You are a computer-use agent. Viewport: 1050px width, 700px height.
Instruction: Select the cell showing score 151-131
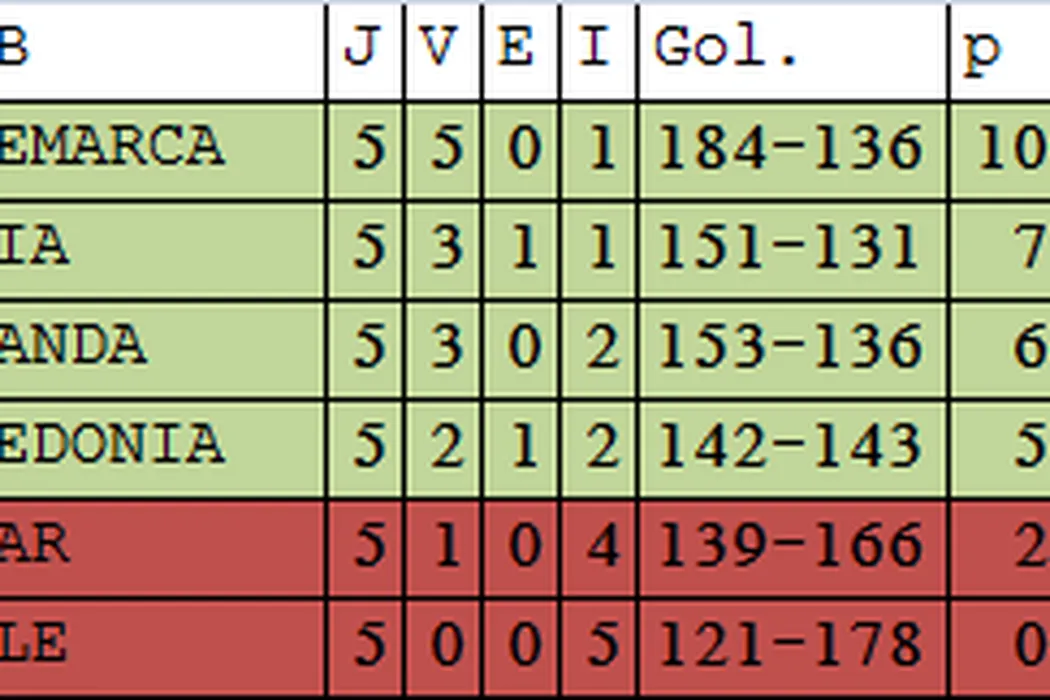[791, 248]
